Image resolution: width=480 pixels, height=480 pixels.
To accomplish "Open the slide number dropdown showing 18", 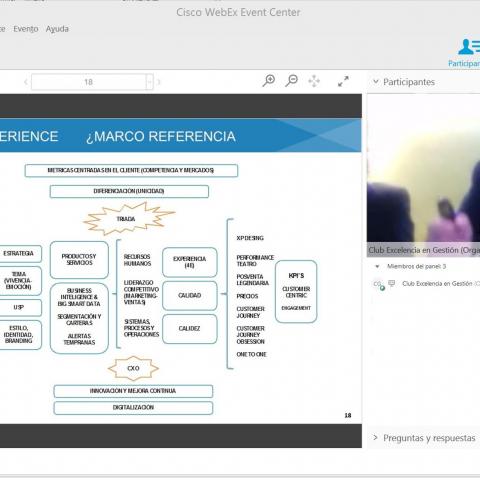I will pos(150,82).
